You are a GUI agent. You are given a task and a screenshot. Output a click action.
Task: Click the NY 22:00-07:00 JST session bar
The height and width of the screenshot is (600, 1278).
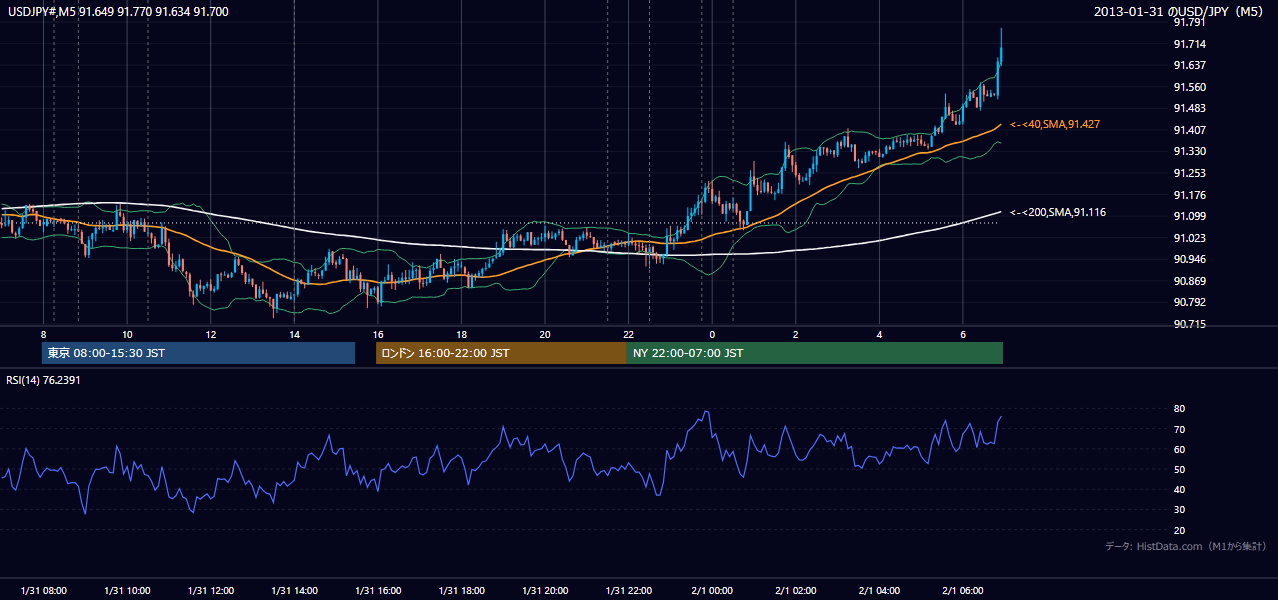point(815,353)
